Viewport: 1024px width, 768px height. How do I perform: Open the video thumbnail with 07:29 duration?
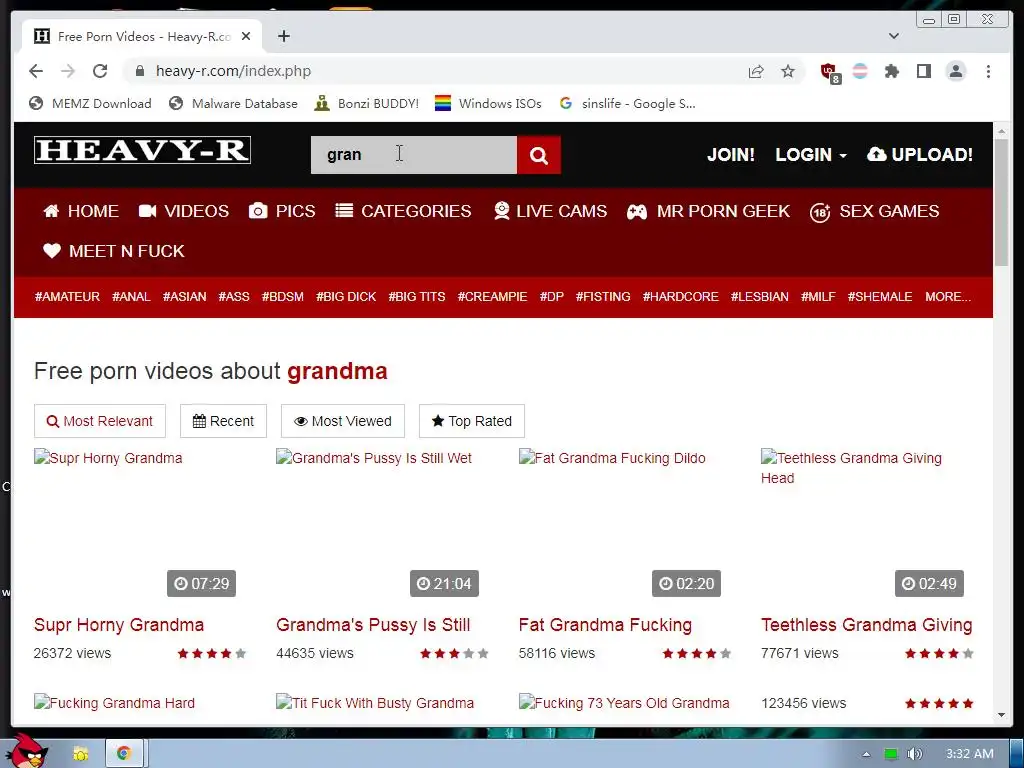coord(140,522)
